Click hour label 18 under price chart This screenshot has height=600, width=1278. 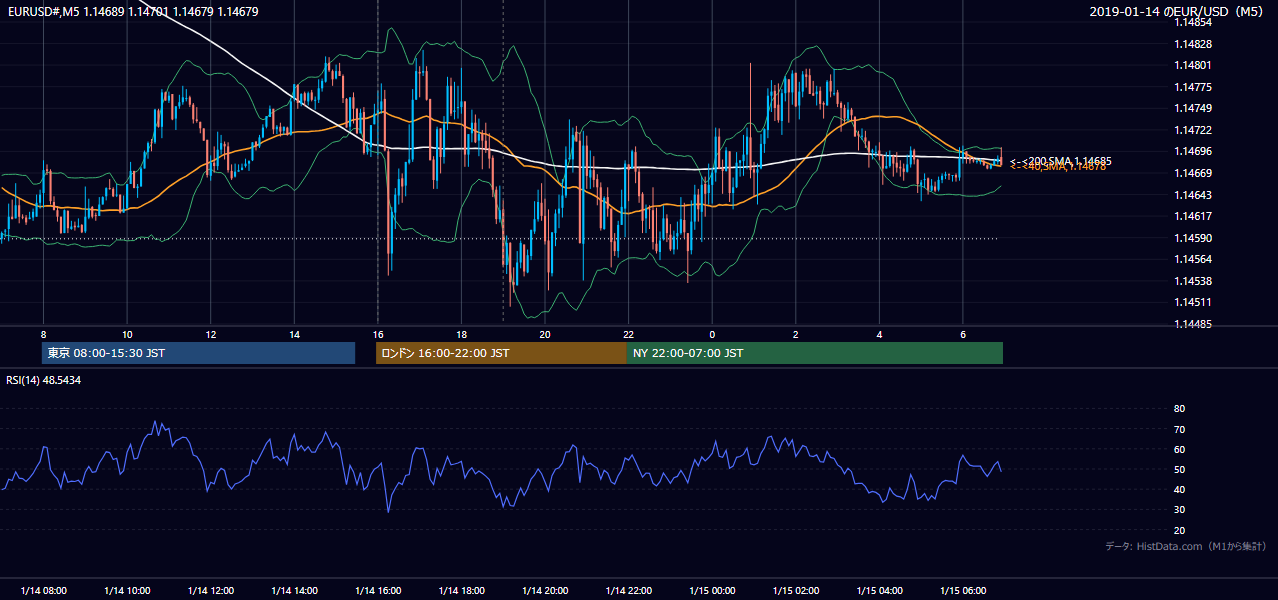(461, 334)
